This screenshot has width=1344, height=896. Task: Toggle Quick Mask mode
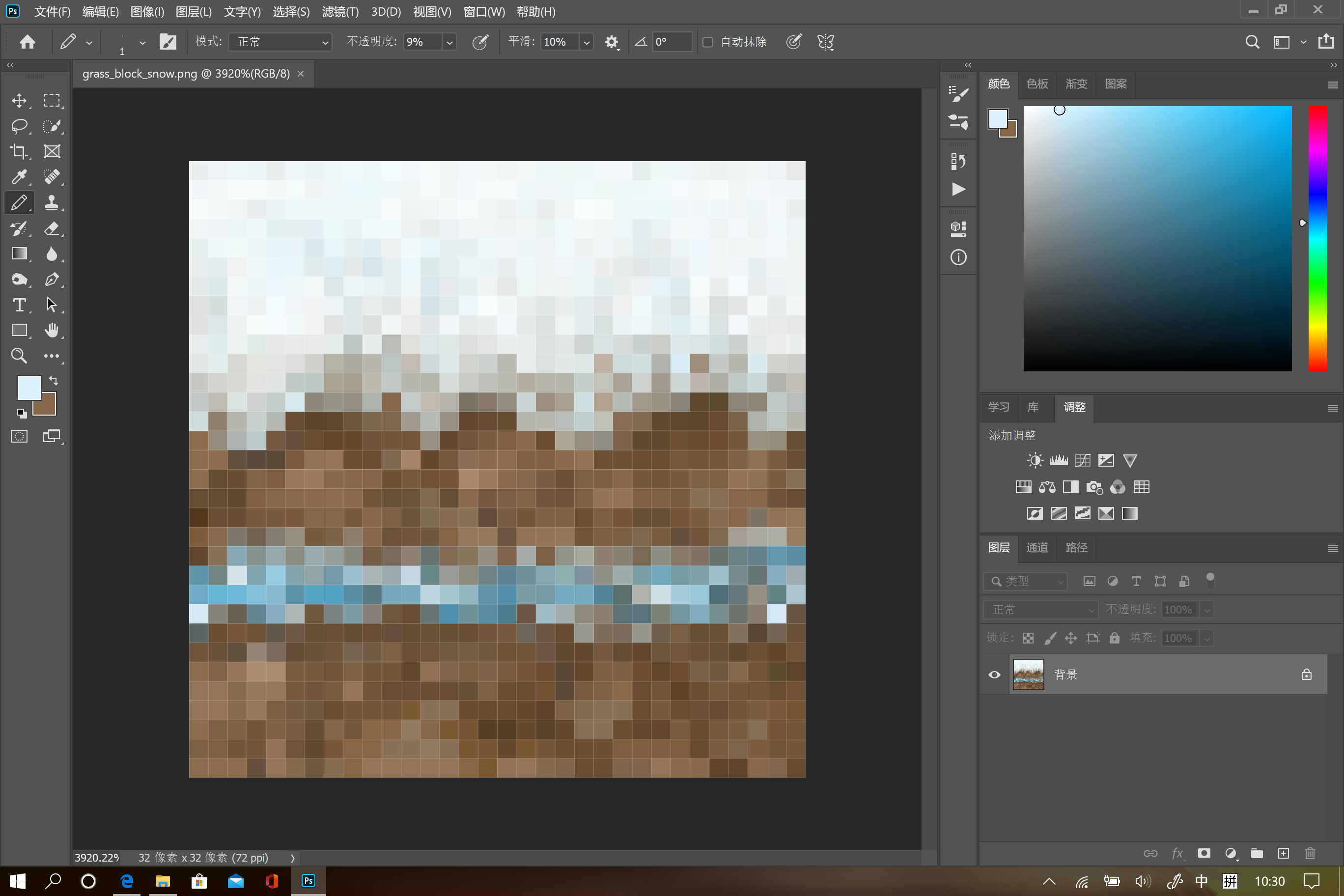click(19, 437)
